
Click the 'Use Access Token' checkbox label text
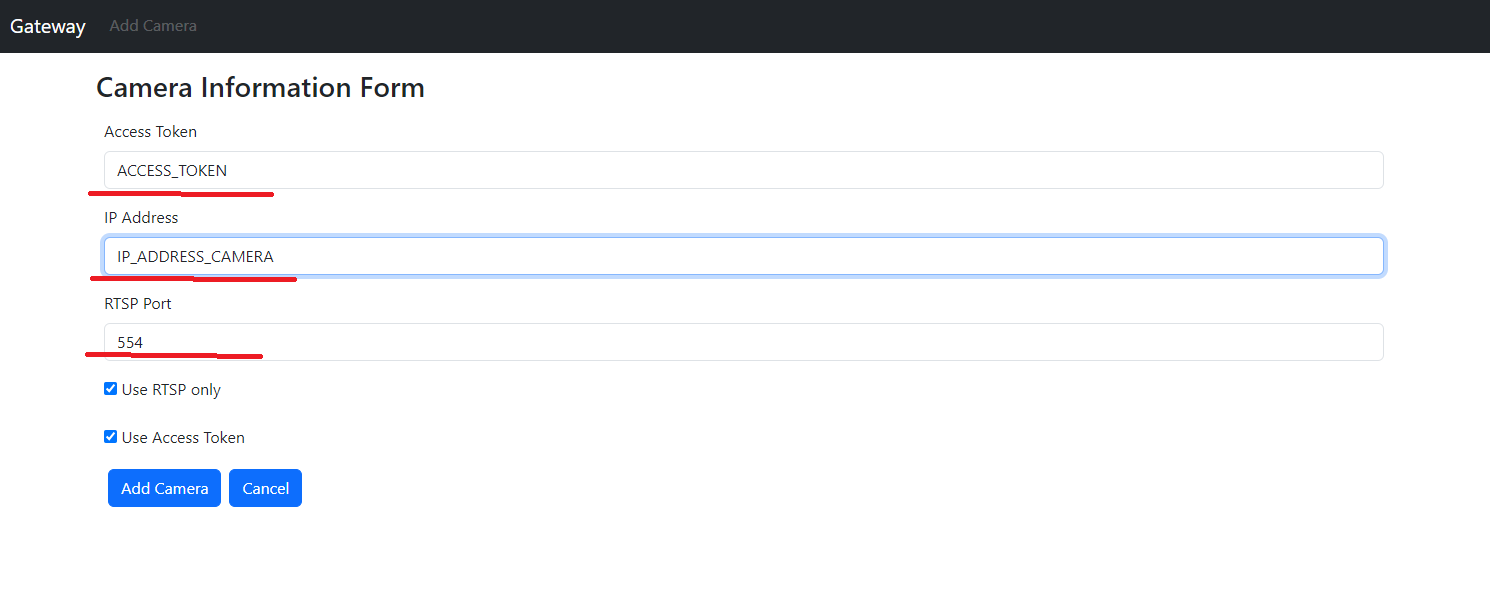(183, 438)
